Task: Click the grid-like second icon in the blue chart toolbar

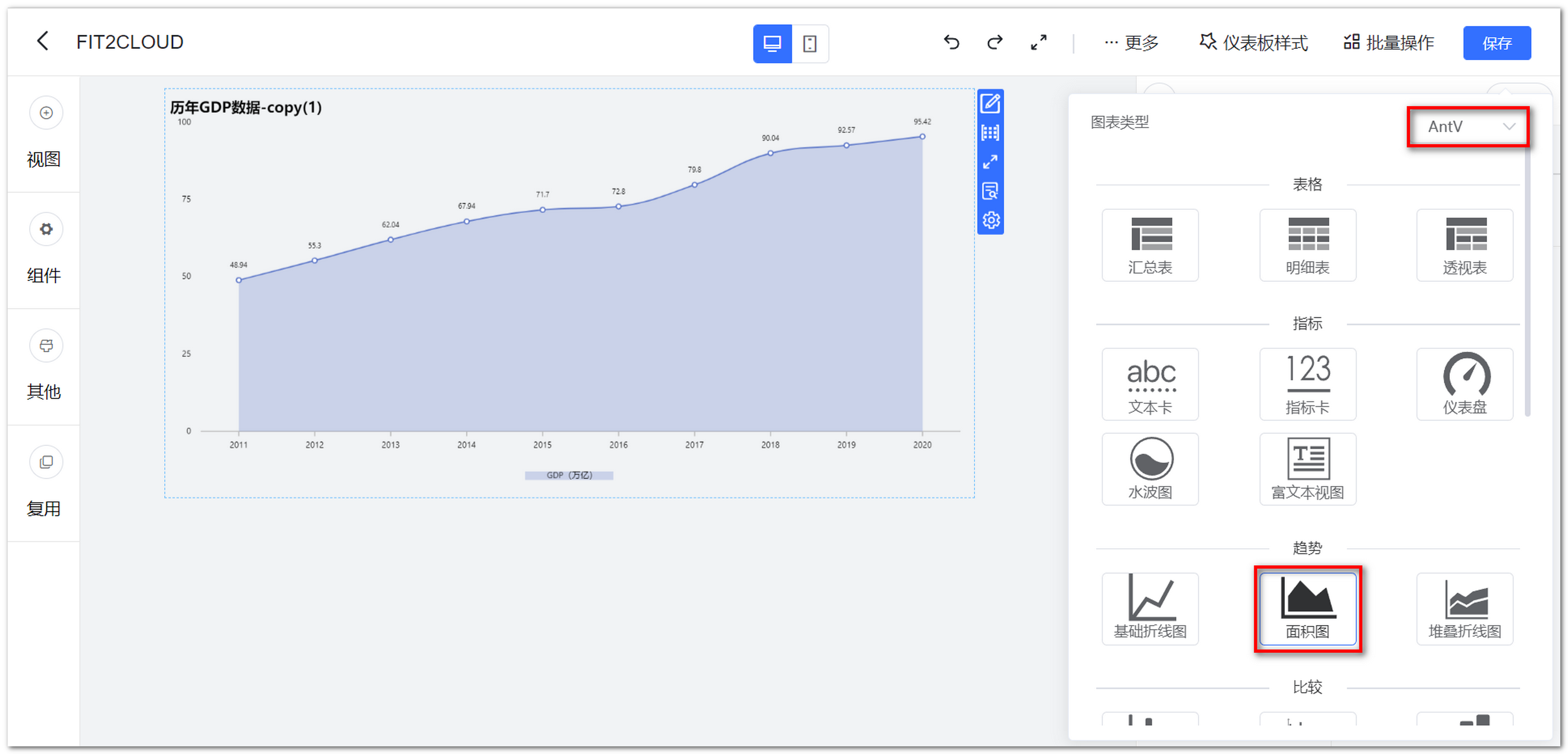Action: coord(990,133)
